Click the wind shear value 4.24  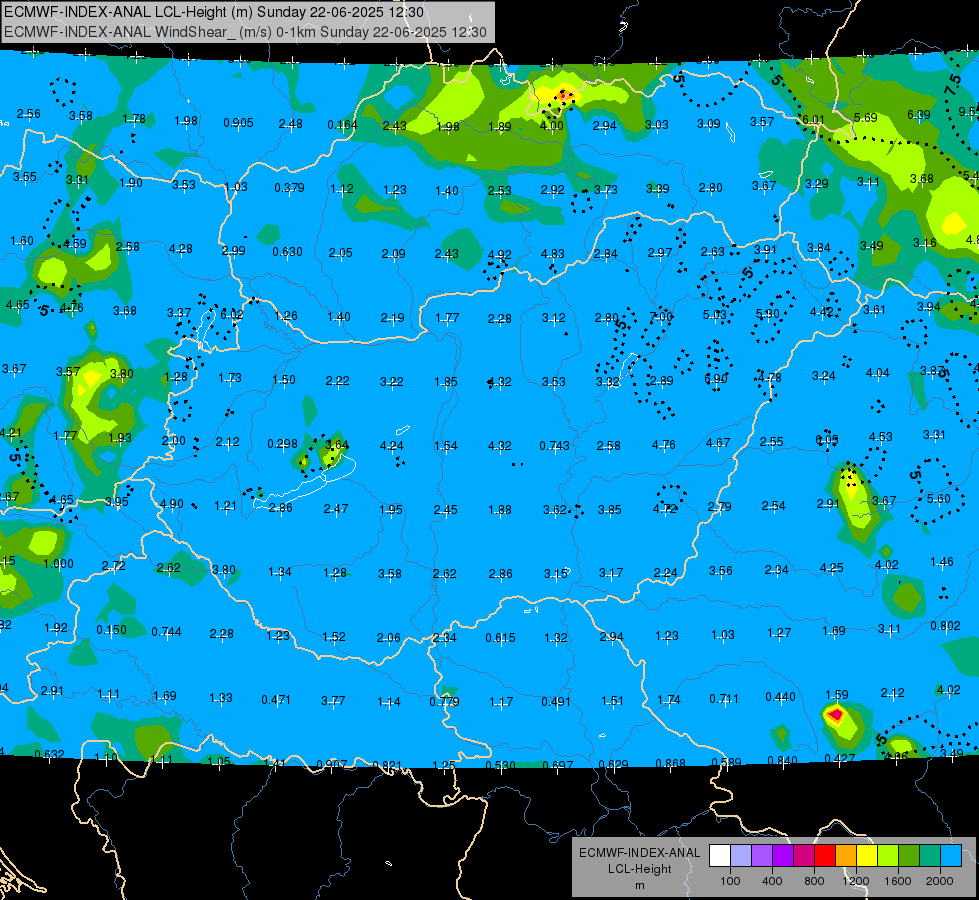coord(391,446)
